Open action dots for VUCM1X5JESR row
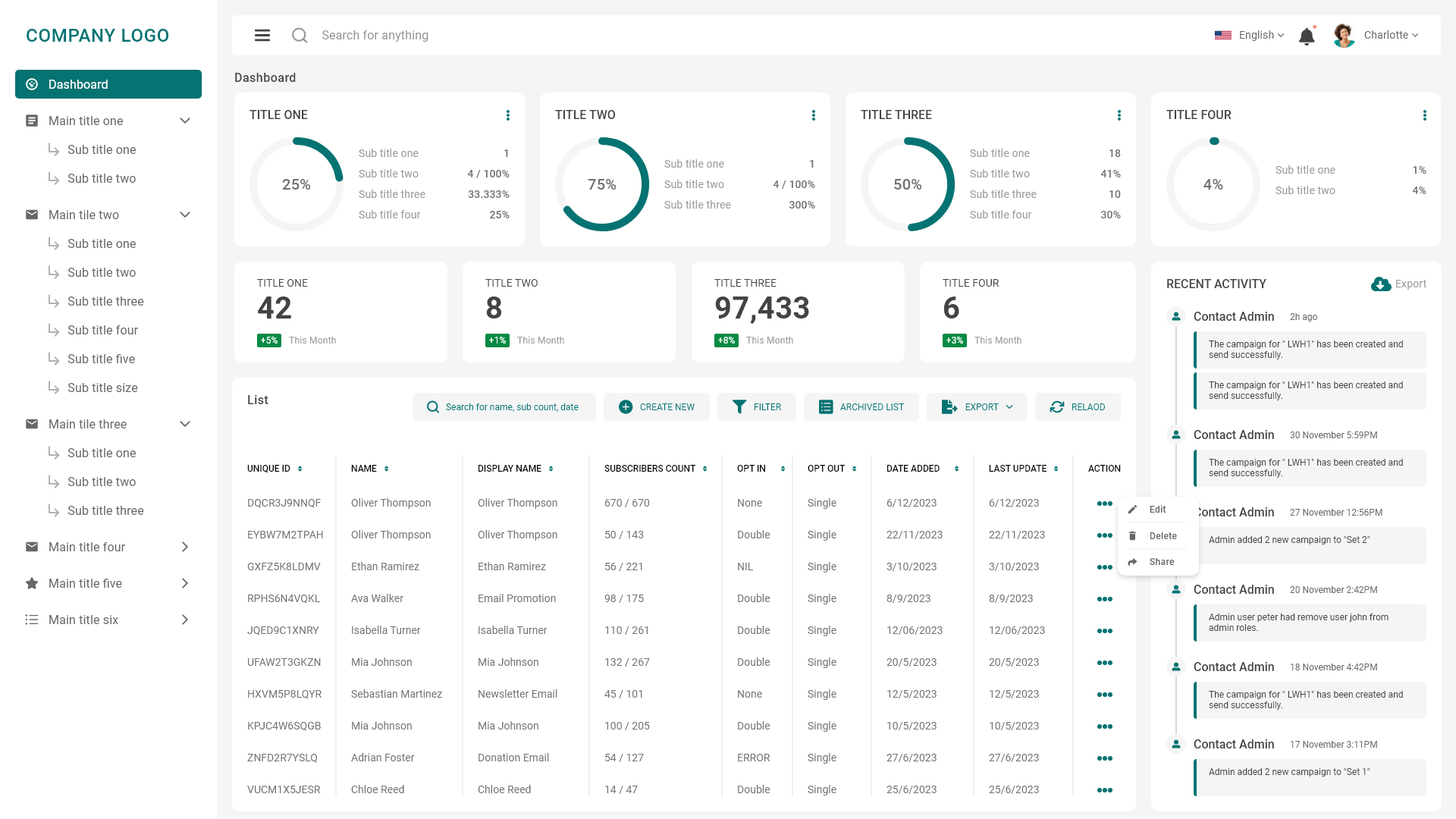This screenshot has width=1456, height=819. 1105,790
